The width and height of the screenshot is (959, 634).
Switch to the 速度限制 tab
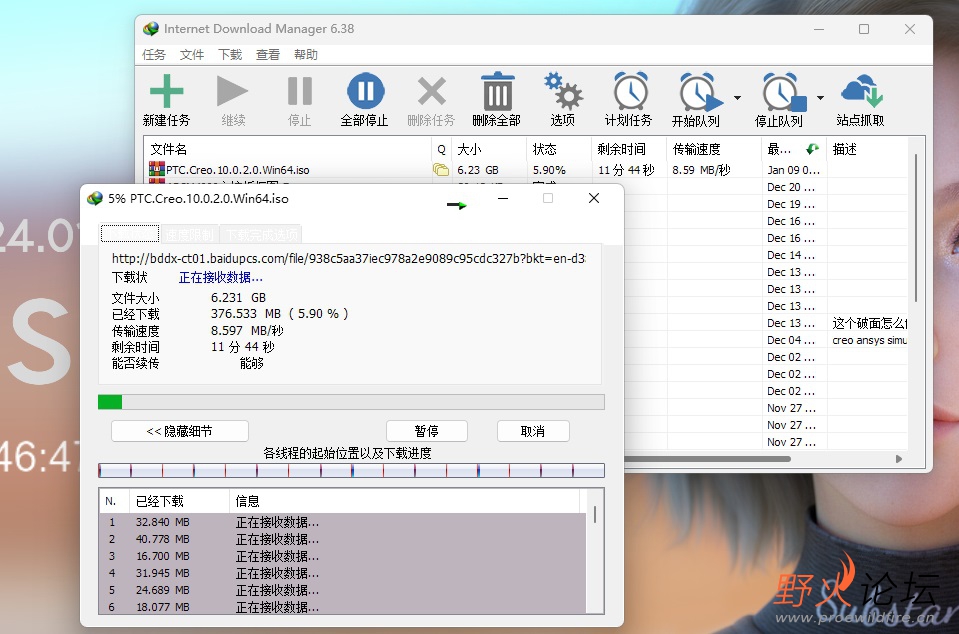190,234
